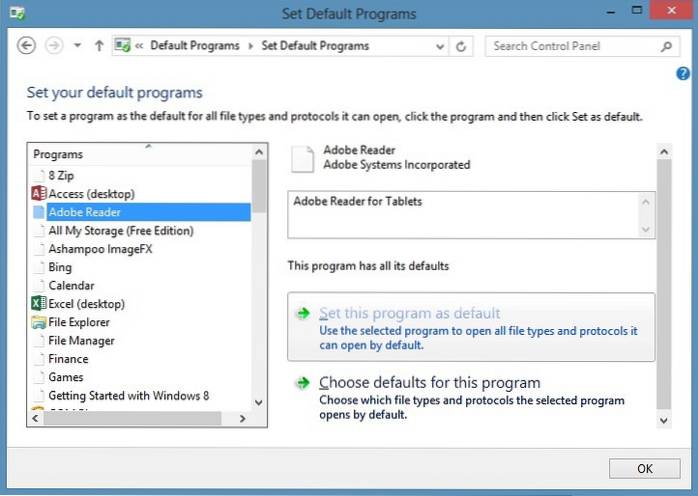Click the search magnifier icon
The height and width of the screenshot is (496, 698).
coord(667,46)
